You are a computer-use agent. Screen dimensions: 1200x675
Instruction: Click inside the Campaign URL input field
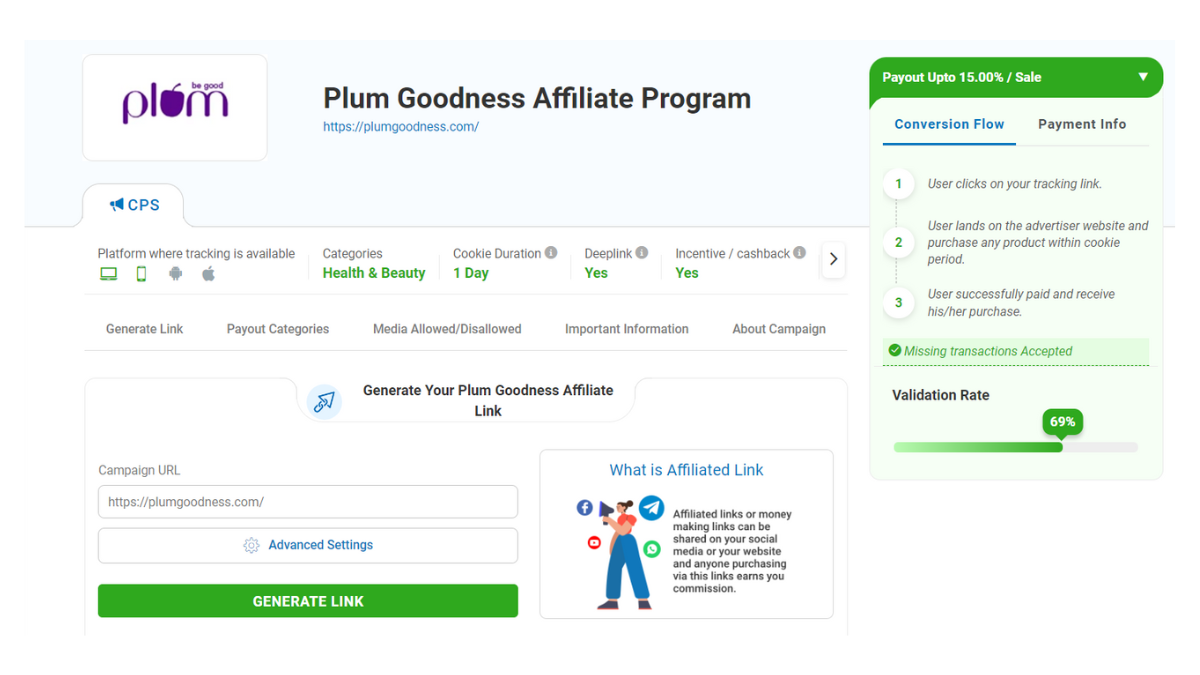[x=307, y=501]
